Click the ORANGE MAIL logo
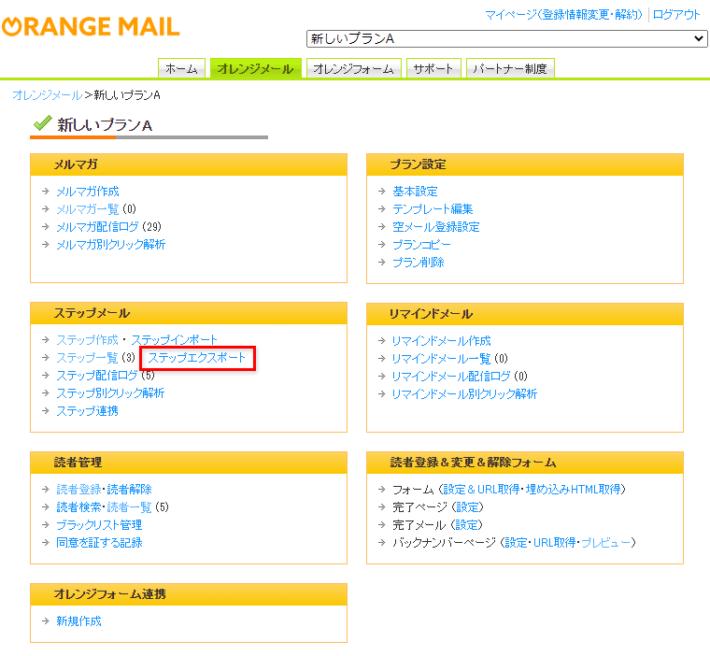This screenshot has height=656, width=710. pyautogui.click(x=91, y=26)
